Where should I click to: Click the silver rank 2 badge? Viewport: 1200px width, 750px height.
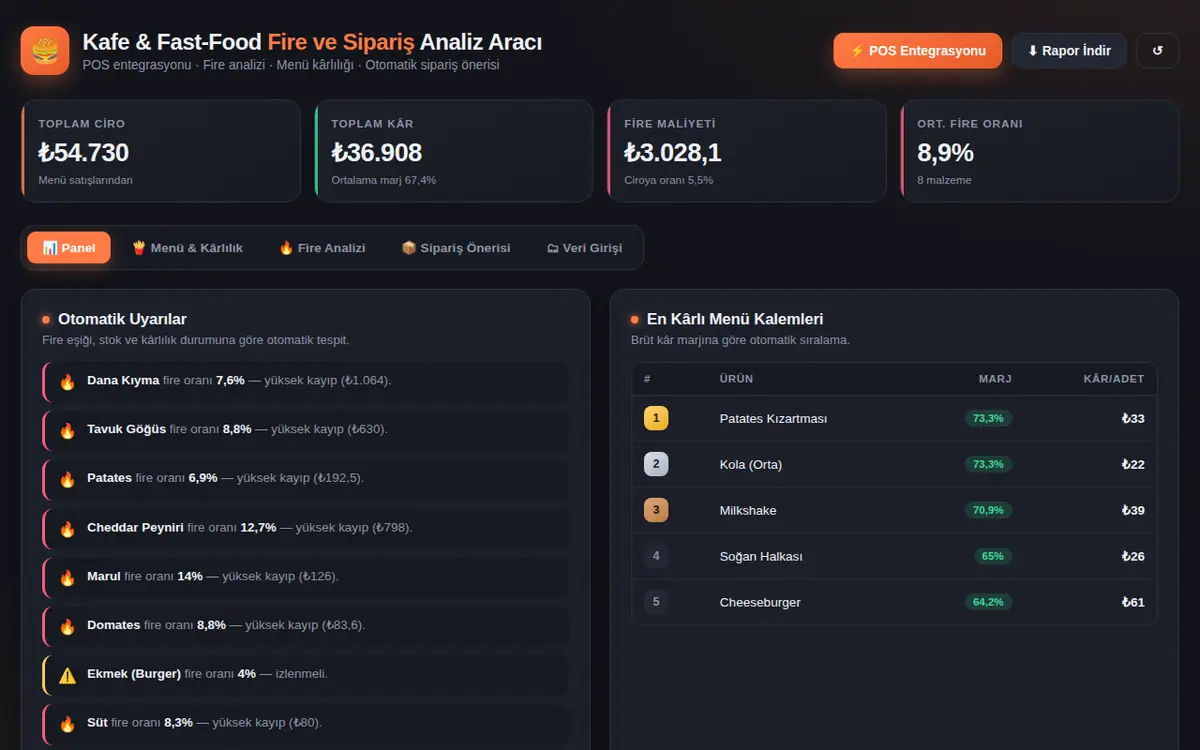click(x=656, y=464)
